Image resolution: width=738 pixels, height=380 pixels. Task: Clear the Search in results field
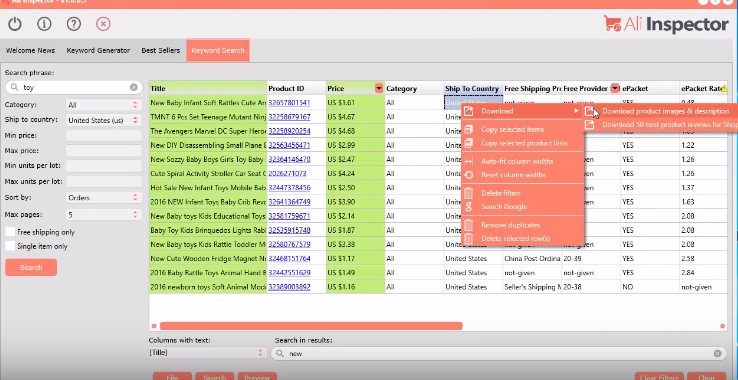coord(717,353)
